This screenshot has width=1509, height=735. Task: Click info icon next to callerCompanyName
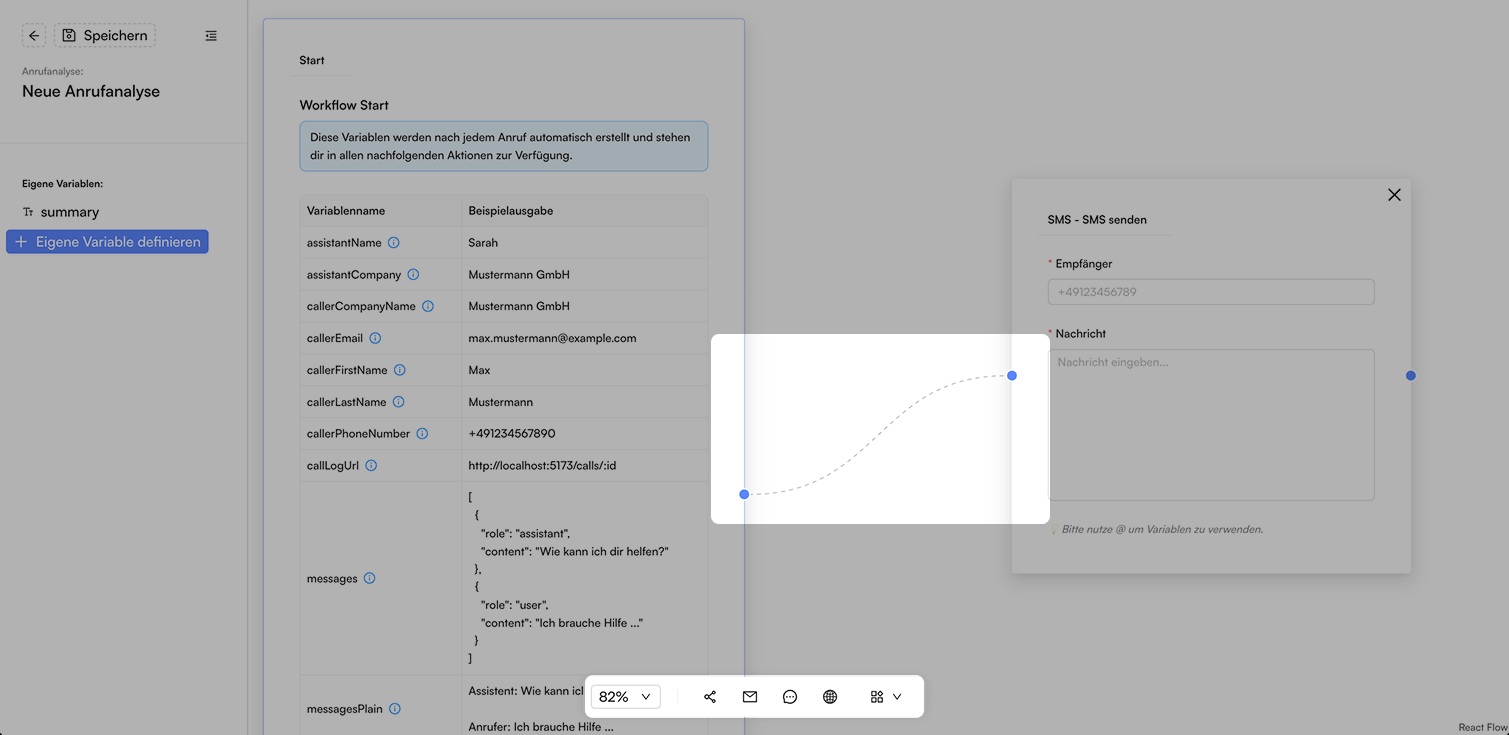click(428, 306)
